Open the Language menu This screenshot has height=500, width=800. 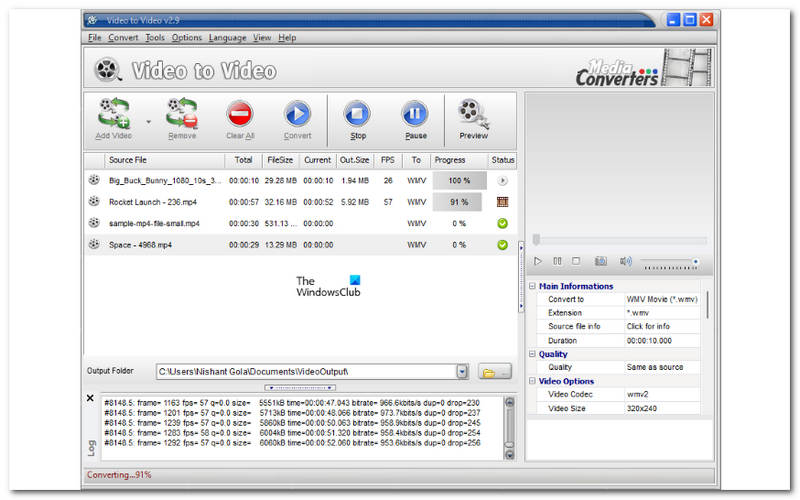coord(227,38)
